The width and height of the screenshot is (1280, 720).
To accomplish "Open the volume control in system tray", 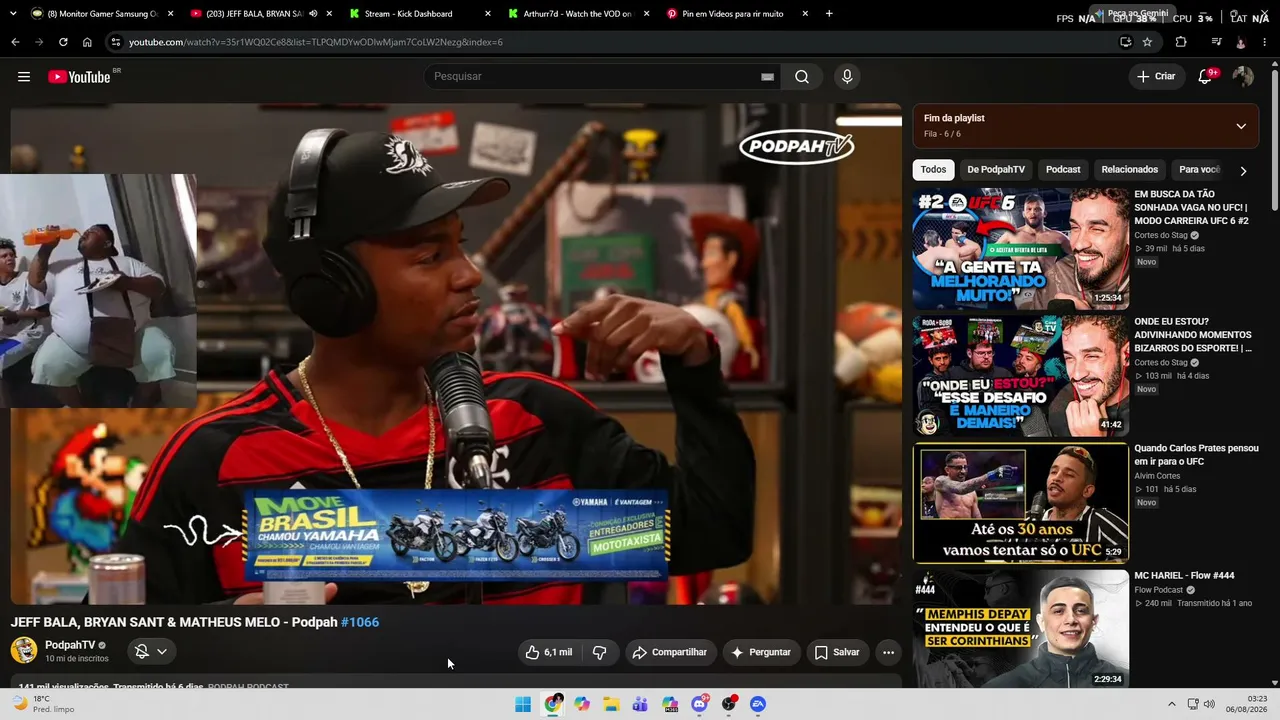I will [1209, 704].
